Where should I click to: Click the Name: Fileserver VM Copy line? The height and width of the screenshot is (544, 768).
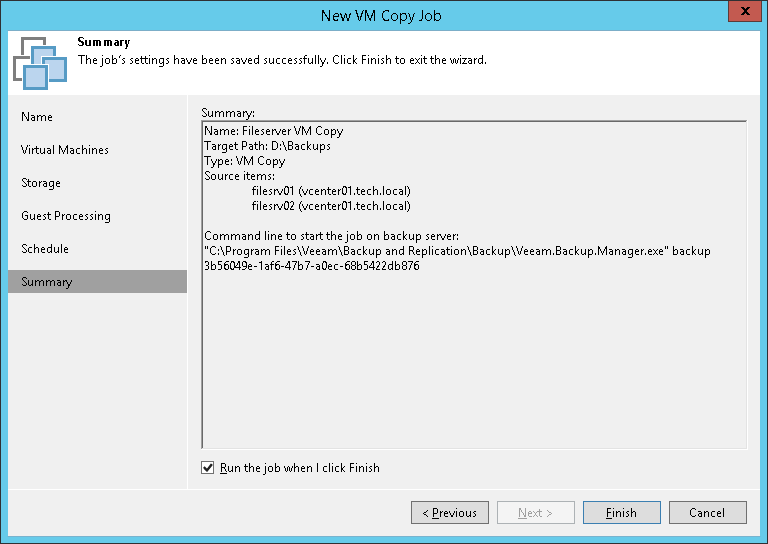coord(272,131)
